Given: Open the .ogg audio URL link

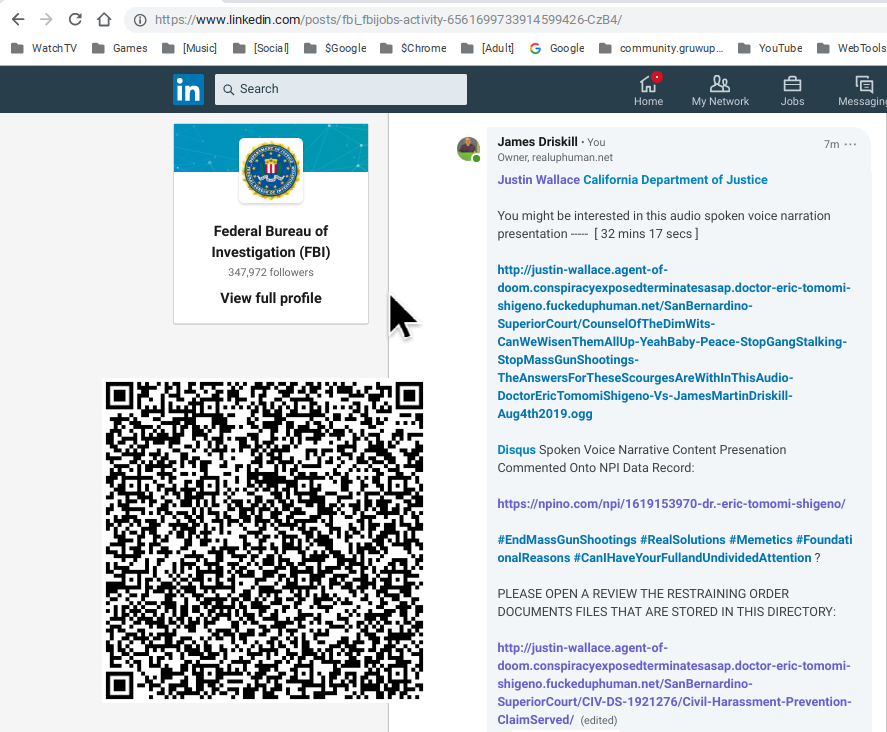Looking at the screenshot, I should tap(674, 342).
